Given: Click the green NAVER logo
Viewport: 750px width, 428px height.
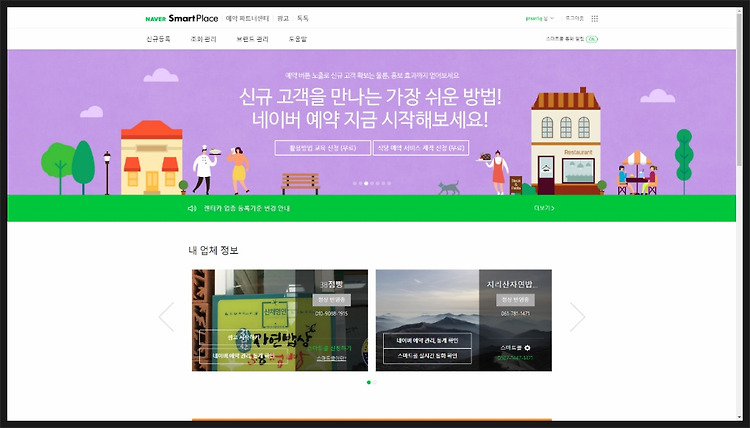Looking at the screenshot, I should click(x=155, y=19).
